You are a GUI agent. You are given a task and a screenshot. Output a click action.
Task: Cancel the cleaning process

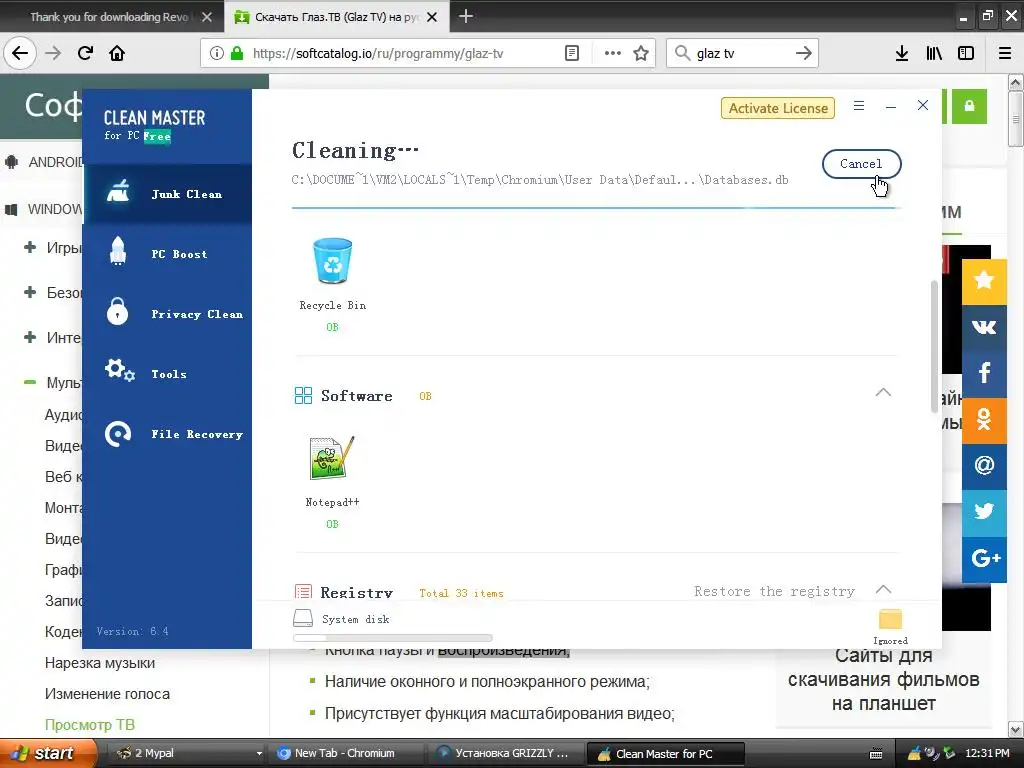(861, 164)
